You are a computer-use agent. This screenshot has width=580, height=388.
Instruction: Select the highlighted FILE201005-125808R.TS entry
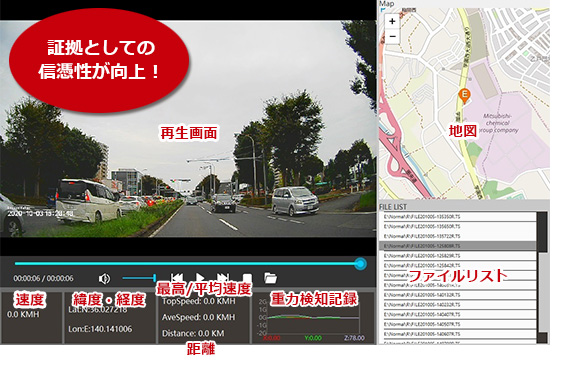[458, 246]
